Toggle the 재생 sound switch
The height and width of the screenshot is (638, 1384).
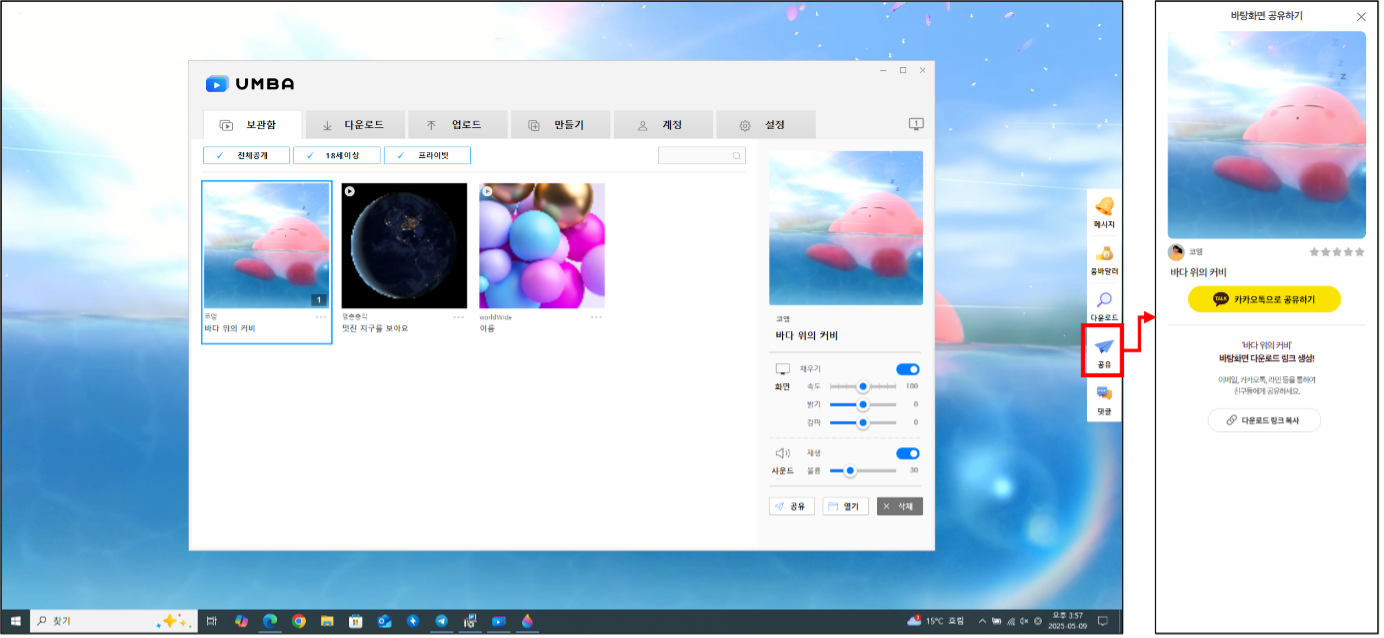click(907, 453)
